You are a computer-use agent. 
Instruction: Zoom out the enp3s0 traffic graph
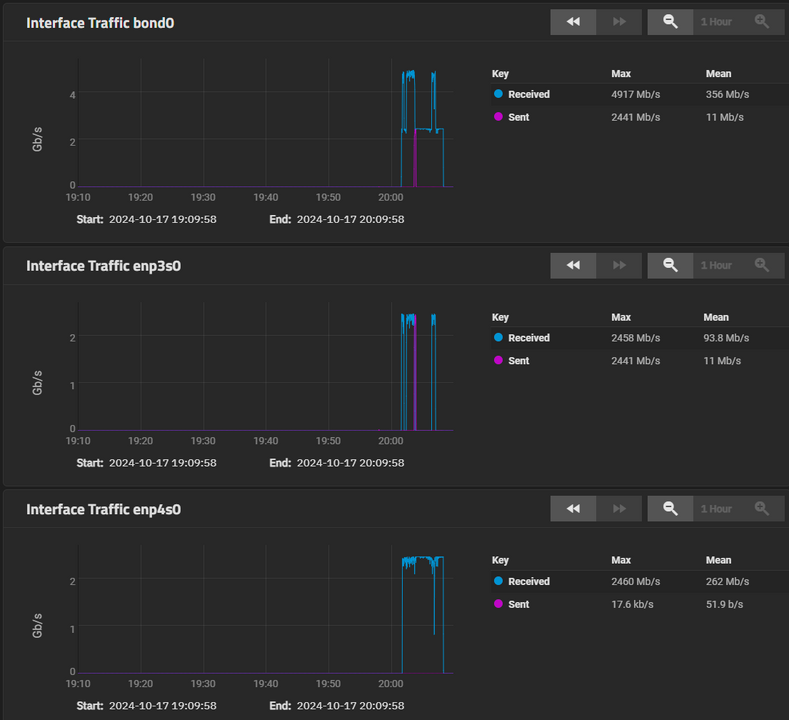pos(671,265)
